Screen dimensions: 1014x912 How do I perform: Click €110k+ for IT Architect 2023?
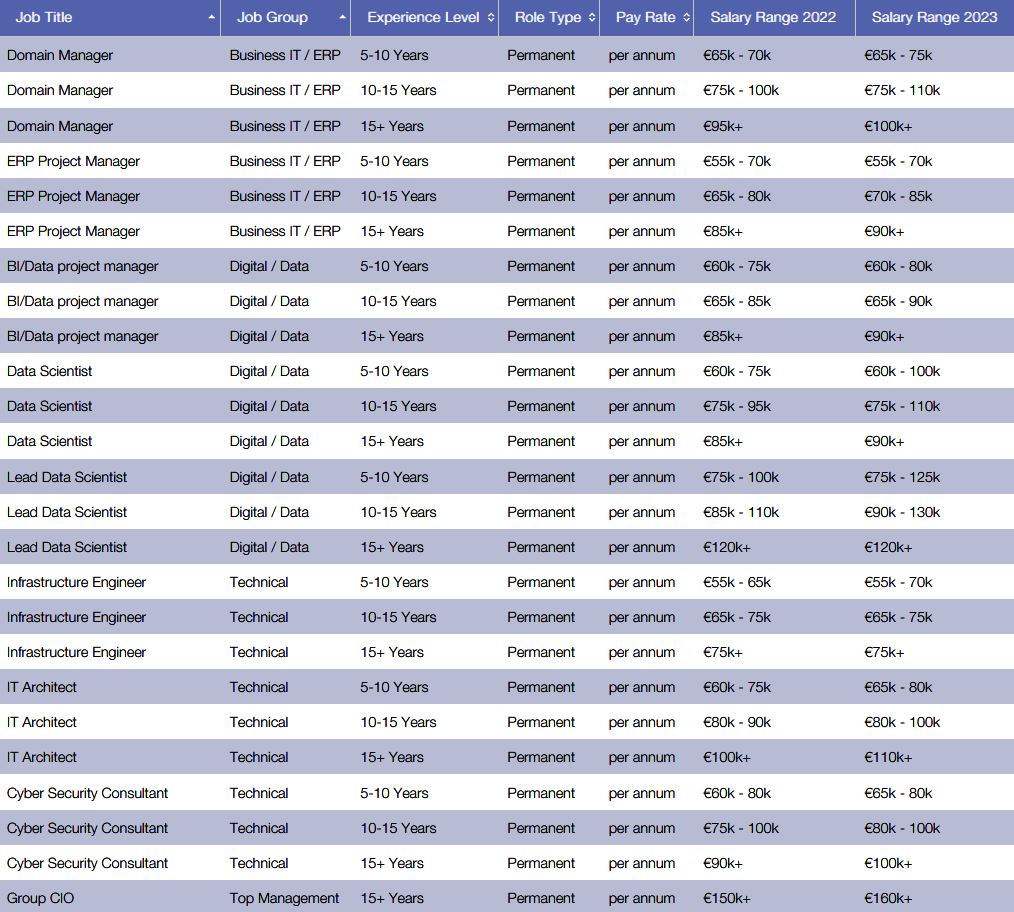[x=887, y=757]
